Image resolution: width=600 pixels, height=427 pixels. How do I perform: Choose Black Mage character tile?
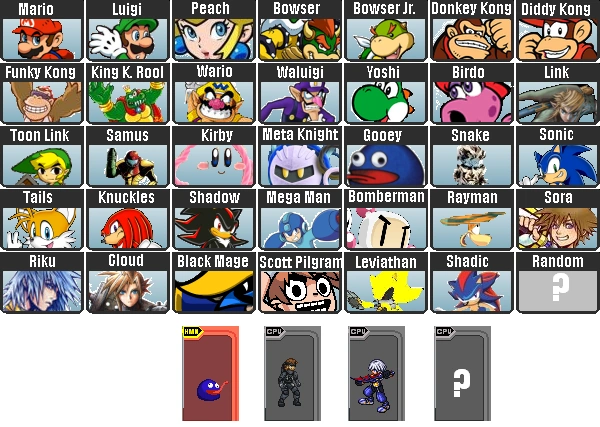[214, 283]
